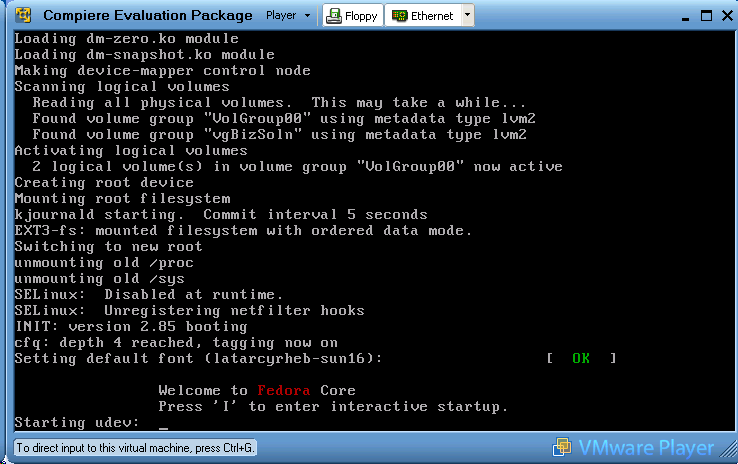The image size is (738, 464).
Task: Expand the Player menu dropdown arrow
Action: [x=306, y=16]
